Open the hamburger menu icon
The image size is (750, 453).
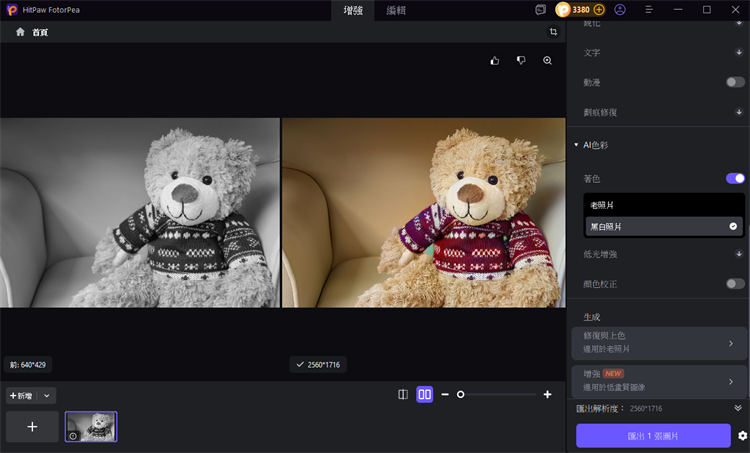649,10
